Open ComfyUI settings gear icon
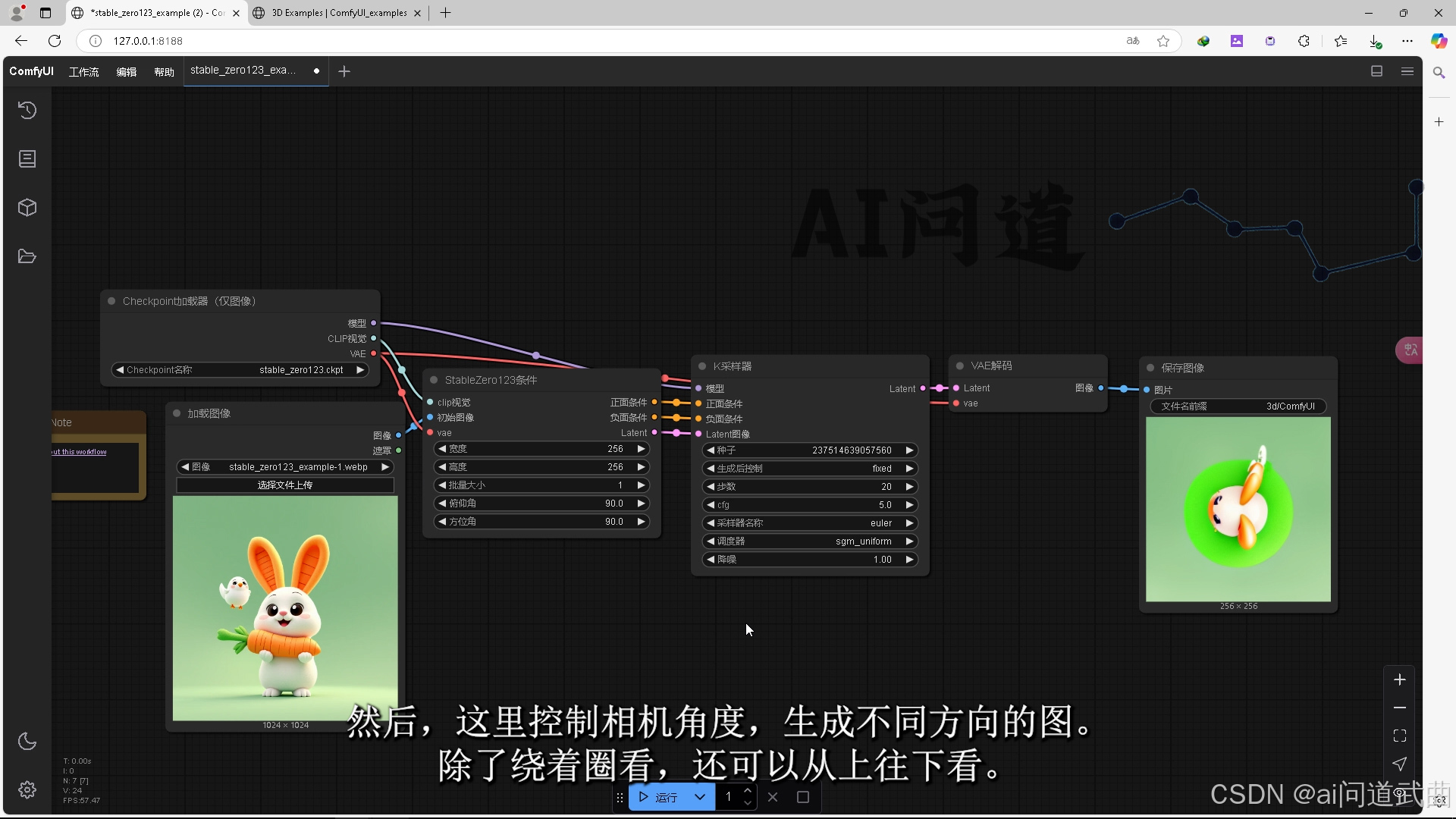The width and height of the screenshot is (1456, 819). click(27, 790)
